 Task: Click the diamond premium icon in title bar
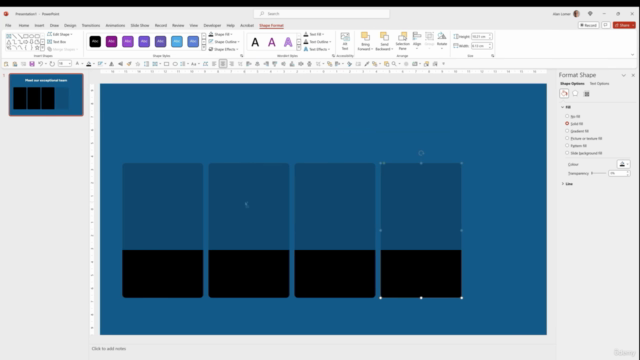[x=590, y=13]
